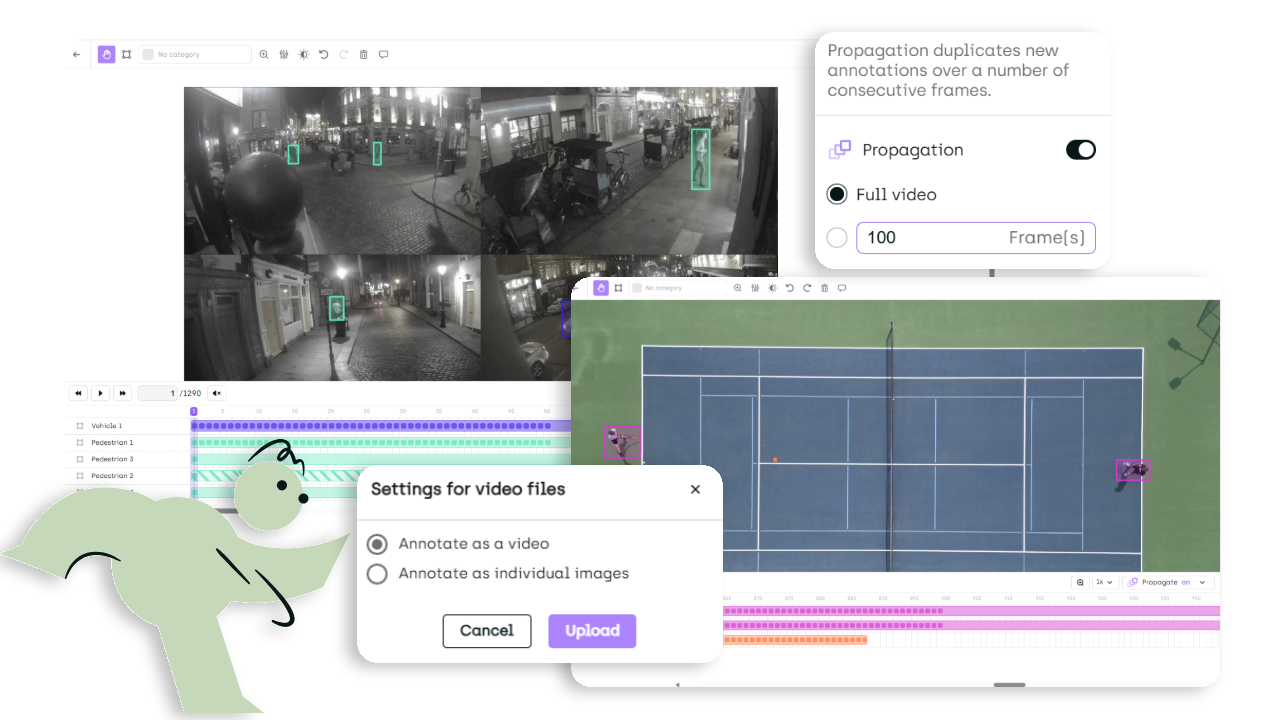Enable the Propagation toggle switch

click(x=1080, y=149)
